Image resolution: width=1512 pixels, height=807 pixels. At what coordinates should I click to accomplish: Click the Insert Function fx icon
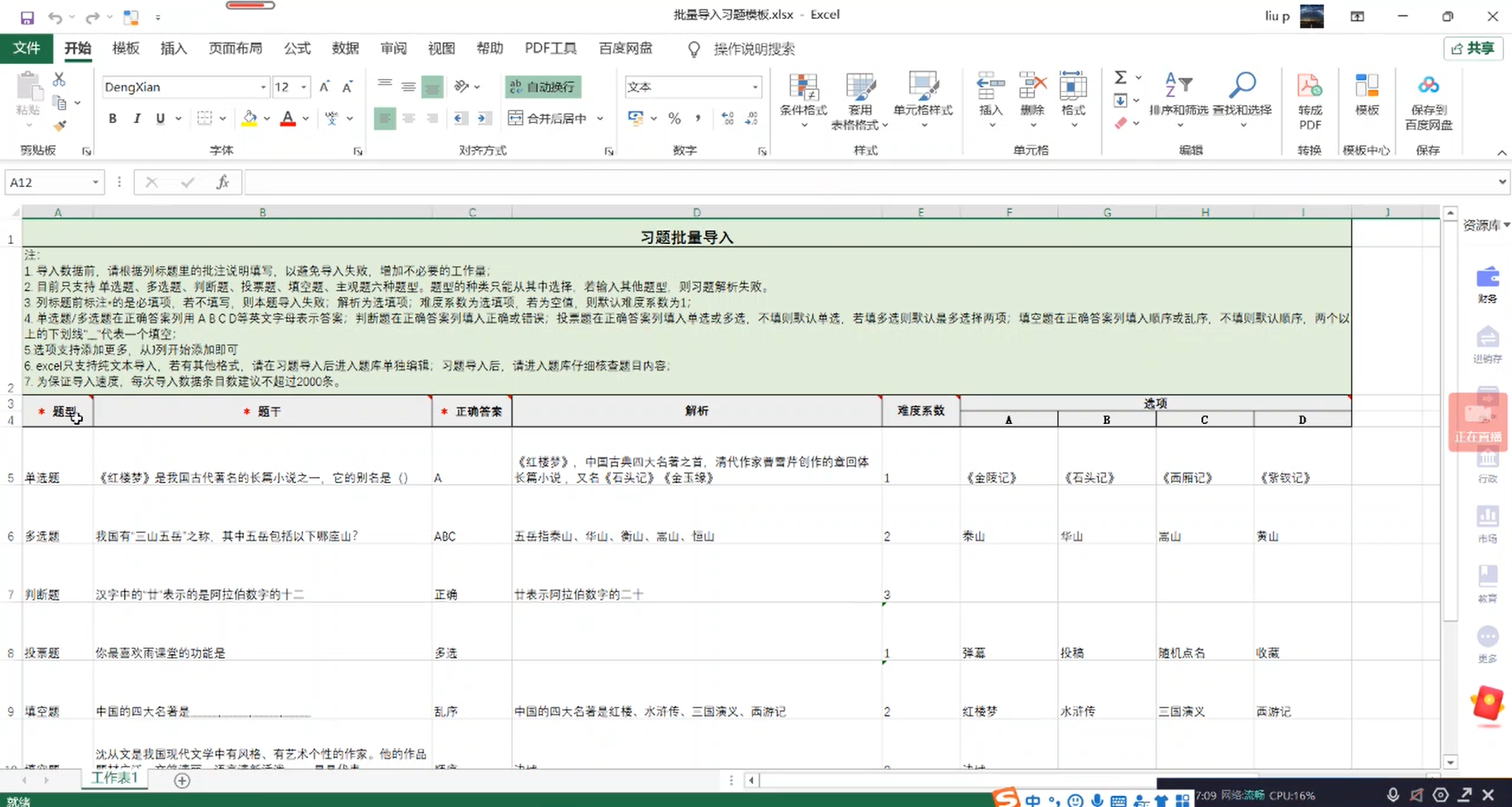pyautogui.click(x=223, y=182)
